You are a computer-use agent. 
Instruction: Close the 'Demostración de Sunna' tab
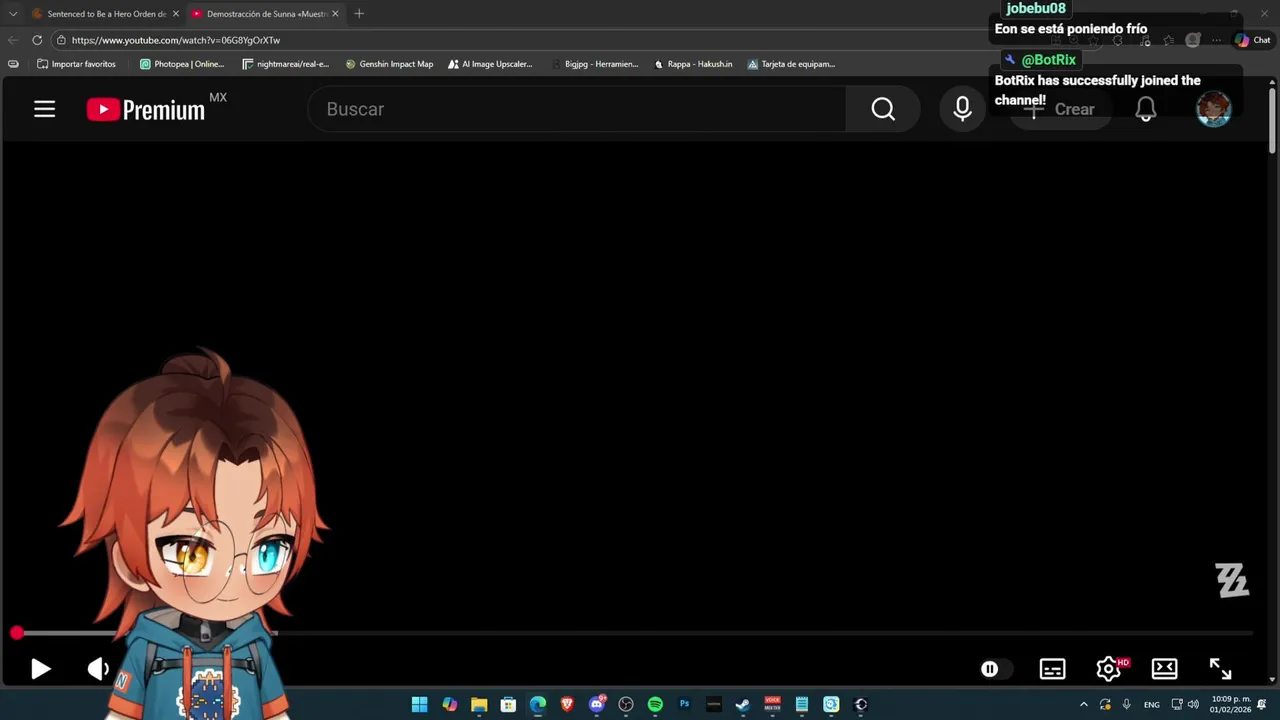[335, 14]
